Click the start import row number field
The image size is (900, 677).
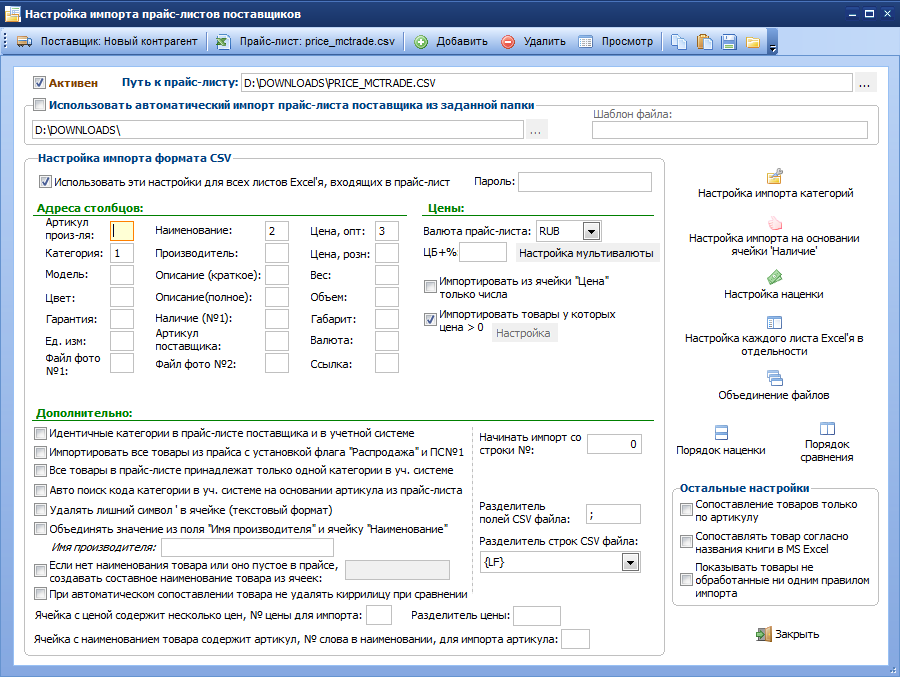click(x=614, y=444)
